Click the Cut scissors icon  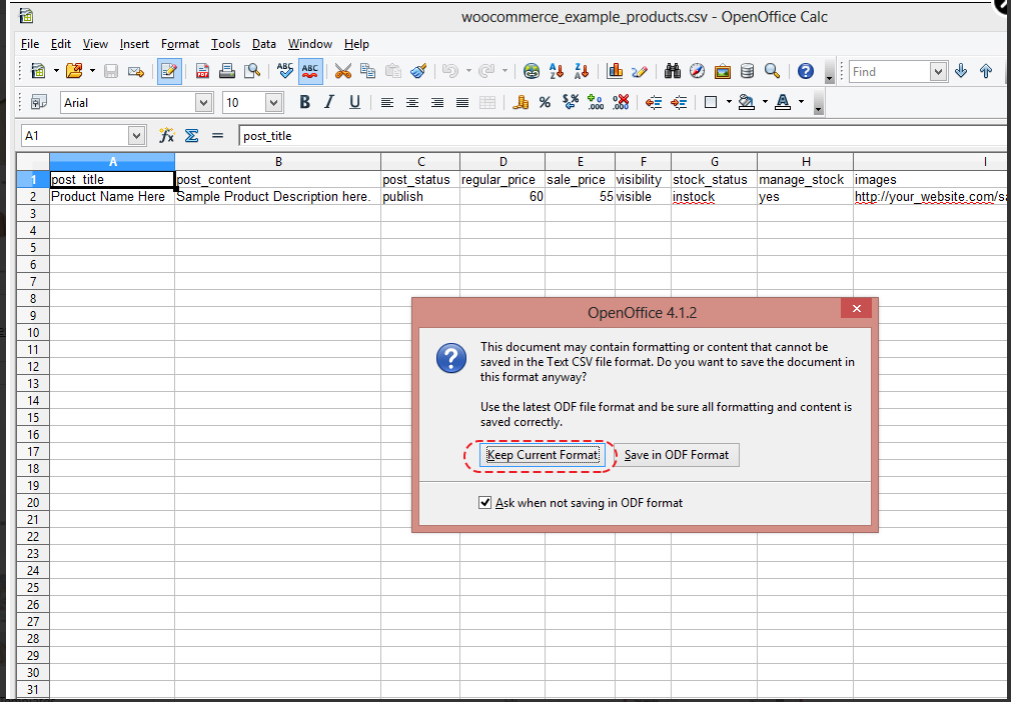pyautogui.click(x=343, y=72)
